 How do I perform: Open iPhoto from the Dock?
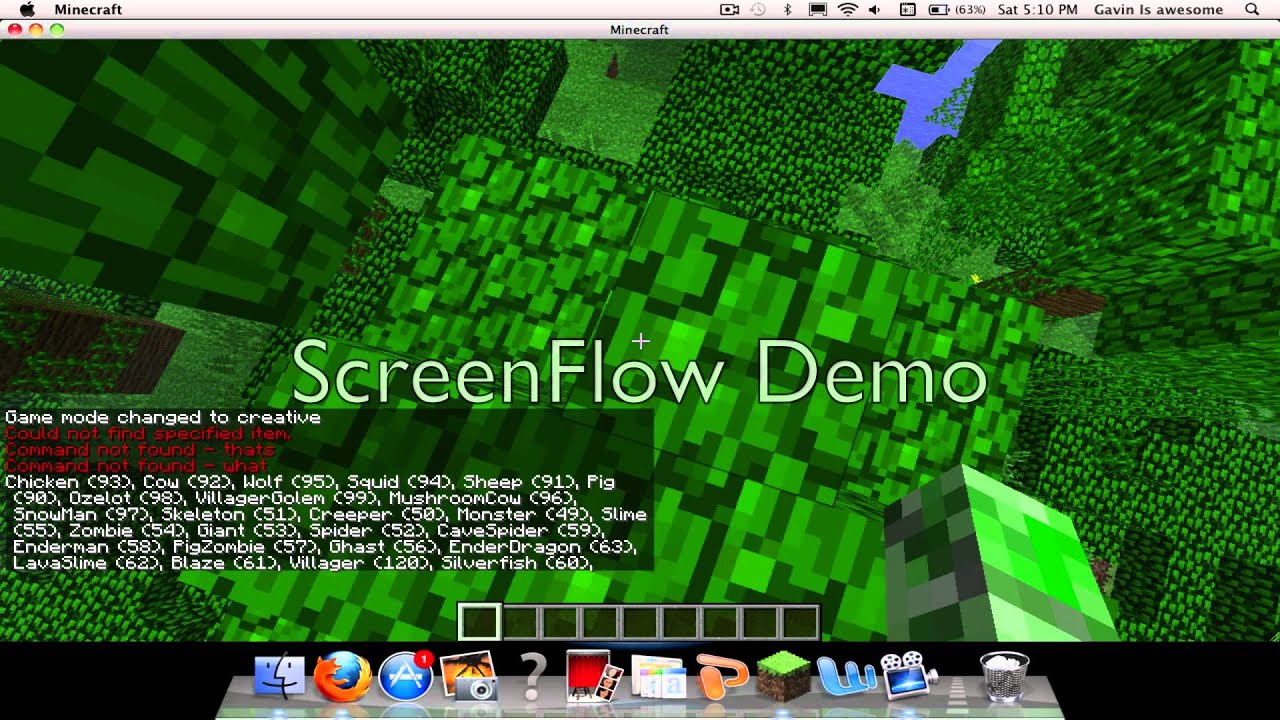(x=468, y=677)
